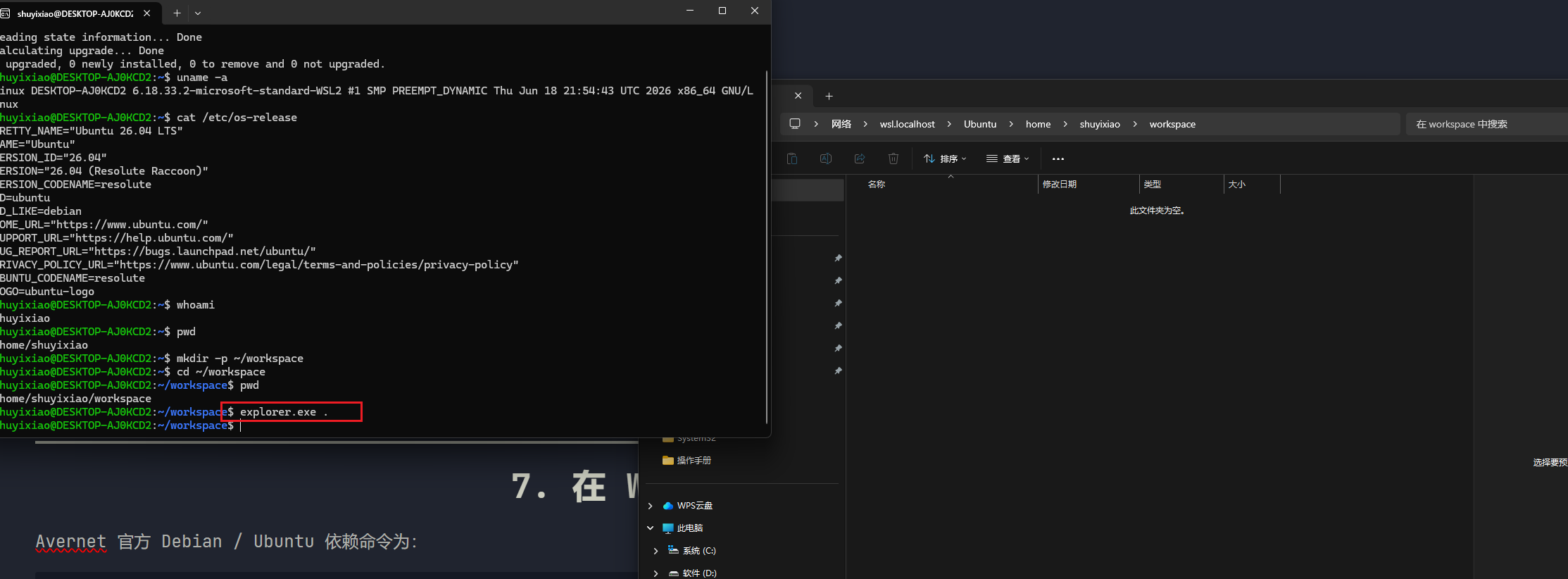Go to shuyixiao in the breadcrumb
1568x579 pixels.
click(x=1100, y=124)
